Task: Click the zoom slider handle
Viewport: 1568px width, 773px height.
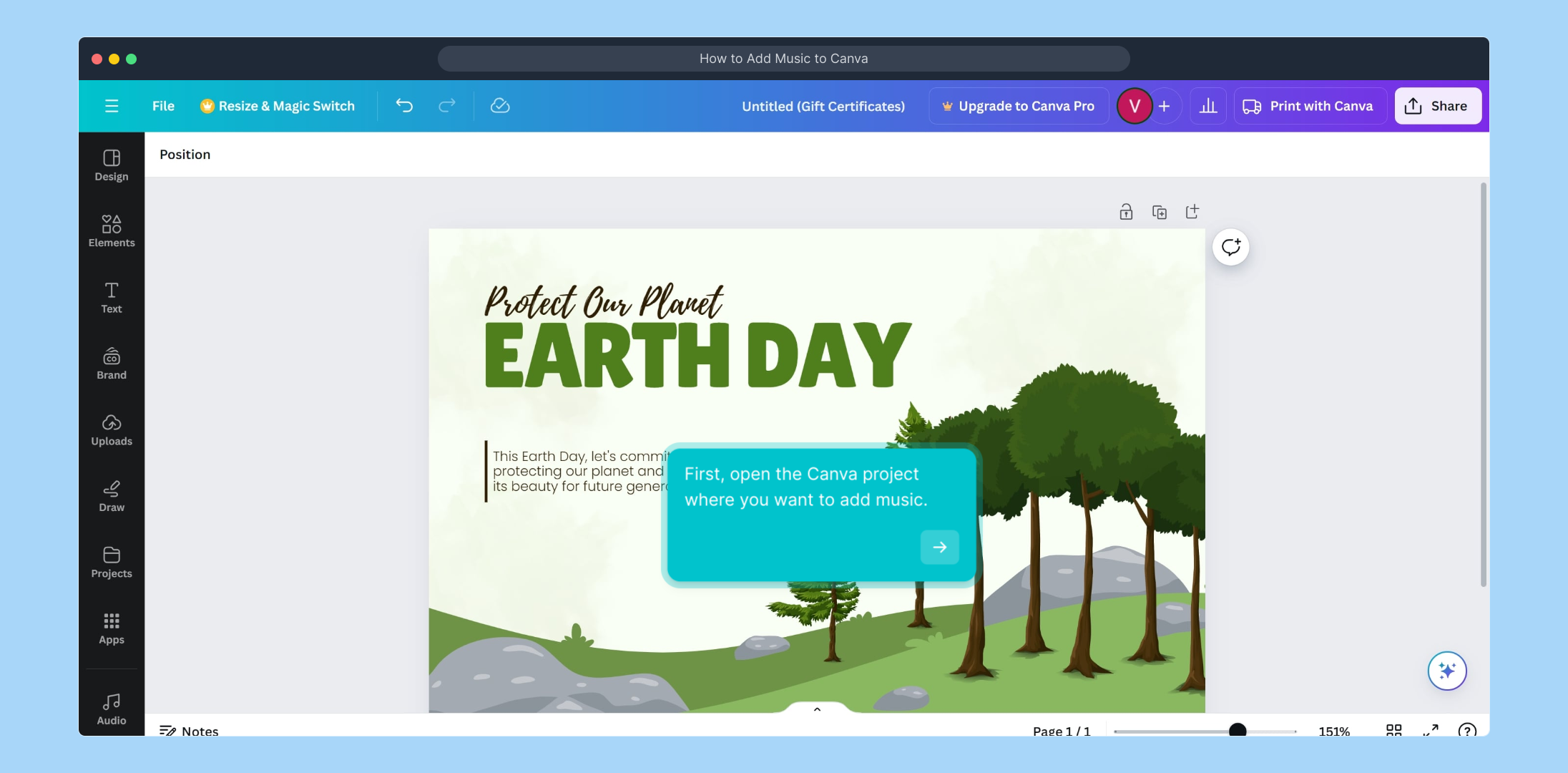Action: (x=1238, y=730)
